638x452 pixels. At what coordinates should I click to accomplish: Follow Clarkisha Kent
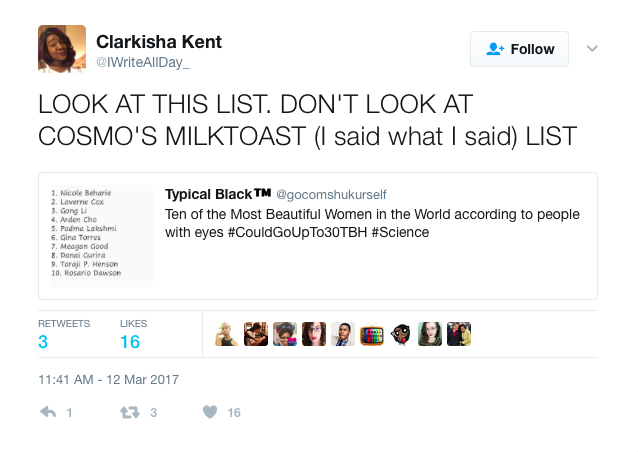[x=519, y=49]
